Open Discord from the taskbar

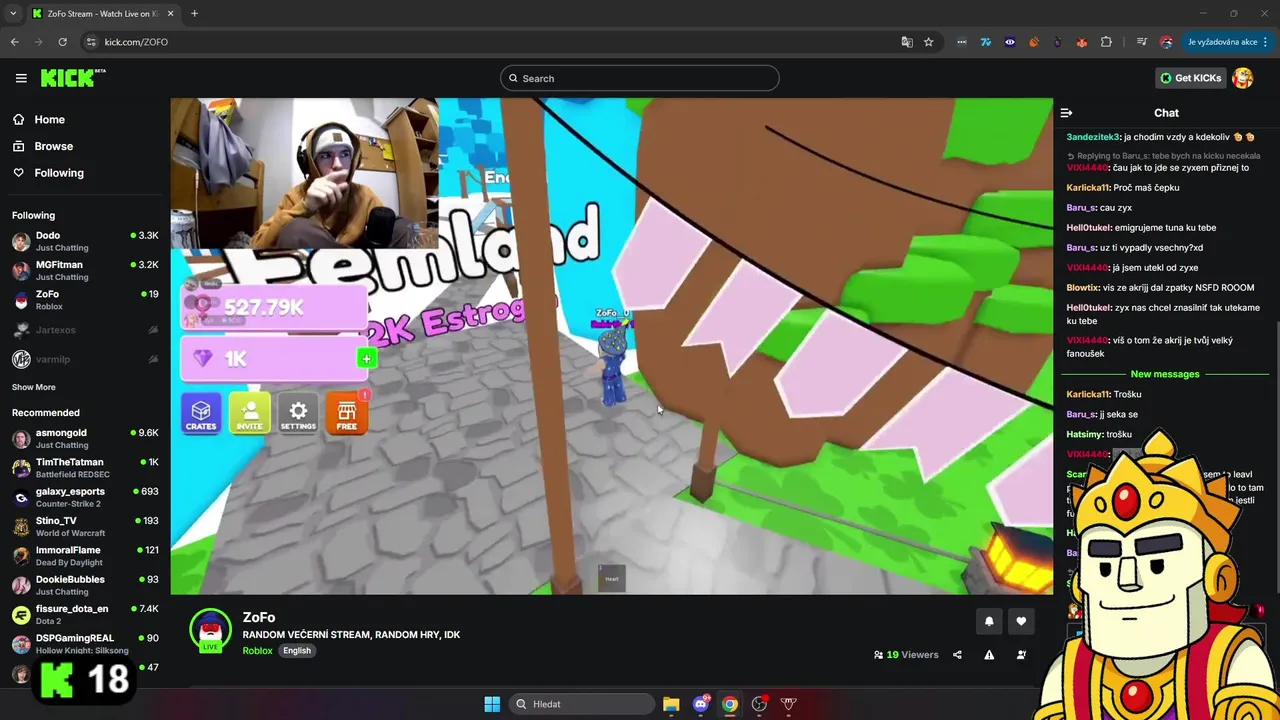pos(701,704)
